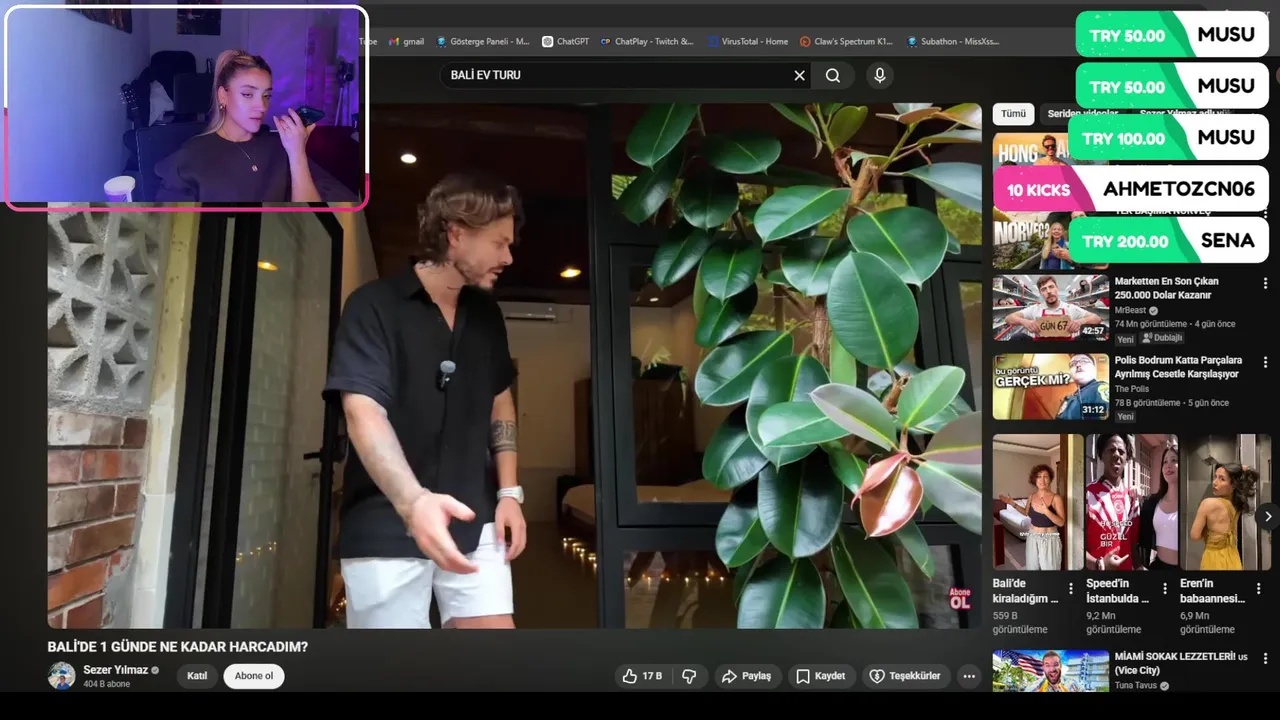Open the Claw's Spectrum K1 bookmark
This screenshot has width=1280, height=720.
847,42
